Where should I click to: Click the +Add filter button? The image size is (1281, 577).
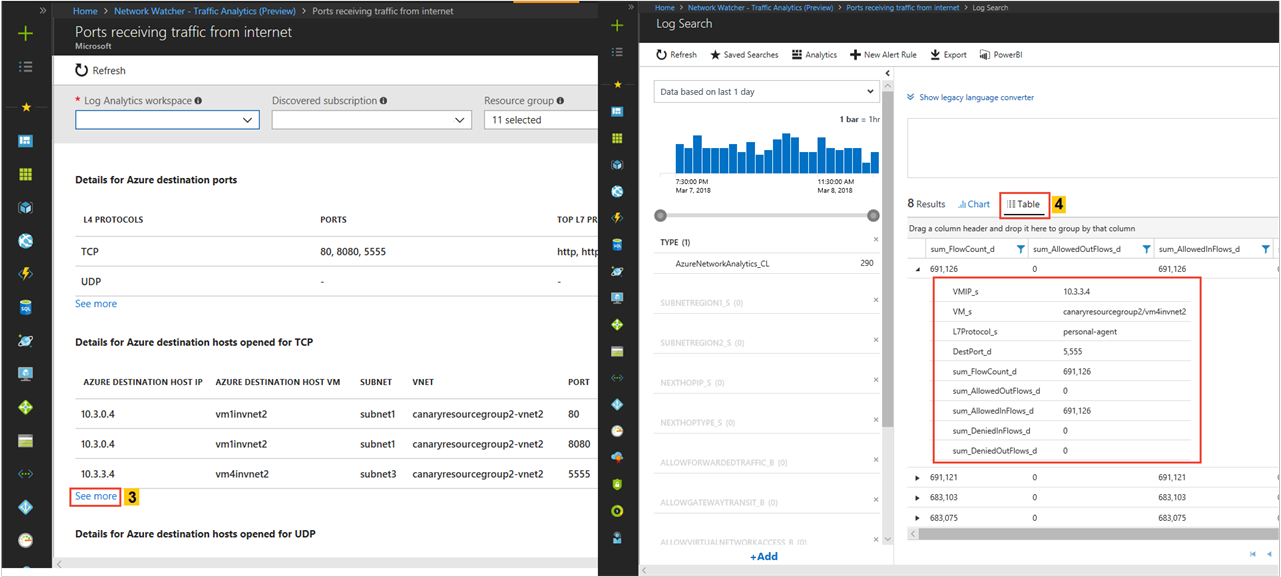click(x=764, y=556)
